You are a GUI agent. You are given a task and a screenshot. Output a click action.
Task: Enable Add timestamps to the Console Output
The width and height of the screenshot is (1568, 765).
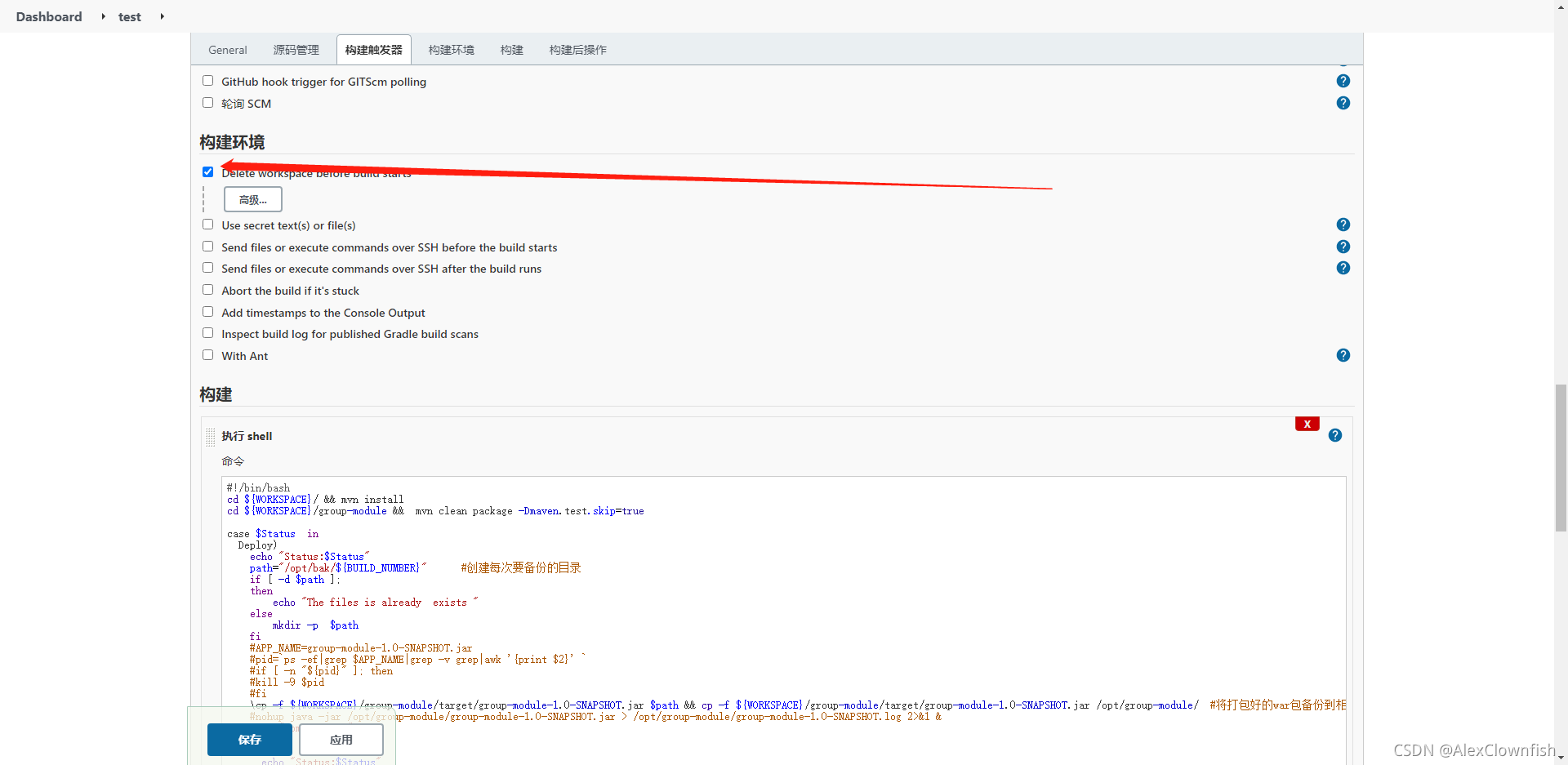tap(207, 312)
